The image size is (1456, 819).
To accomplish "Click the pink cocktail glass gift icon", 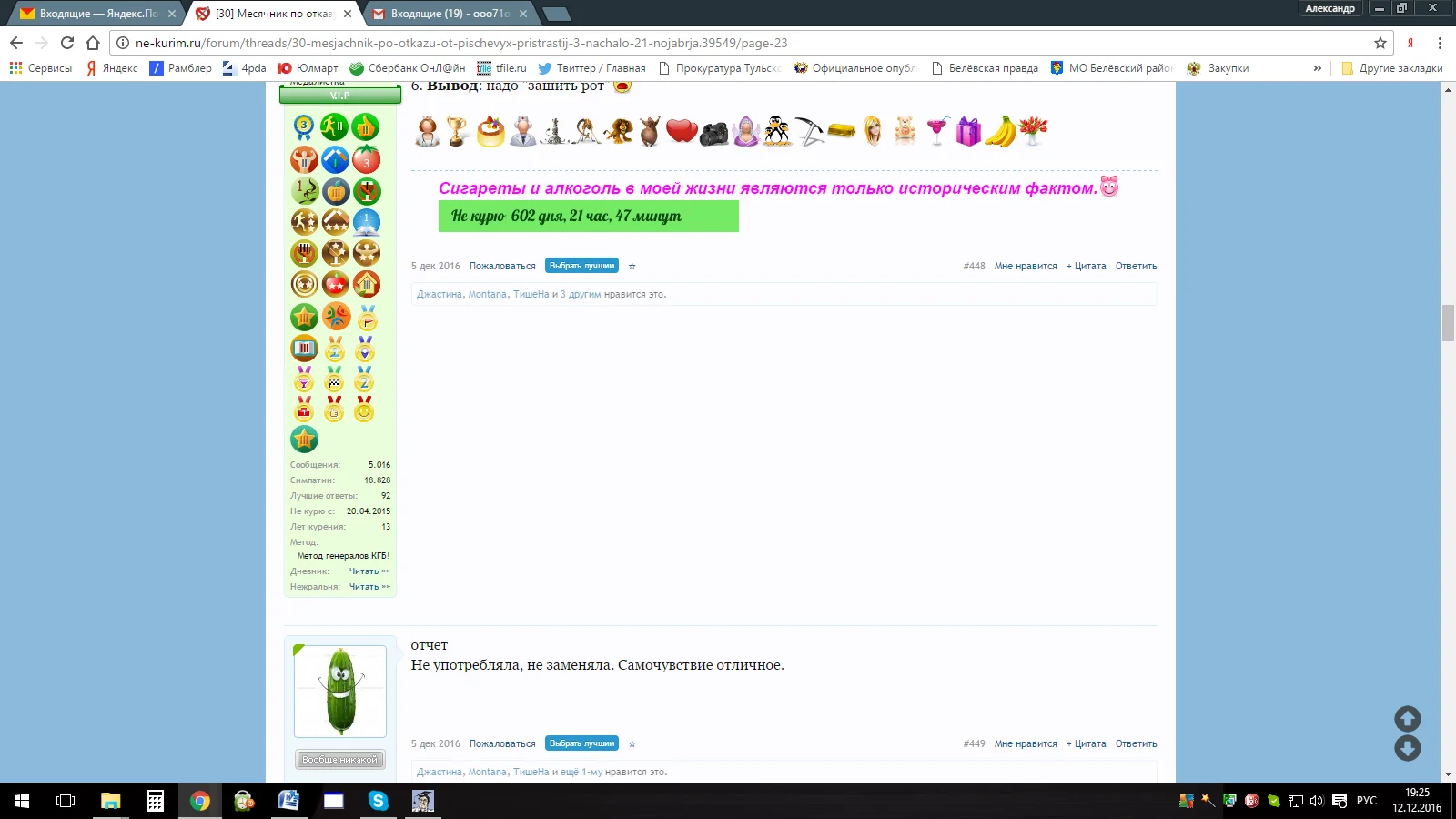I will [937, 132].
